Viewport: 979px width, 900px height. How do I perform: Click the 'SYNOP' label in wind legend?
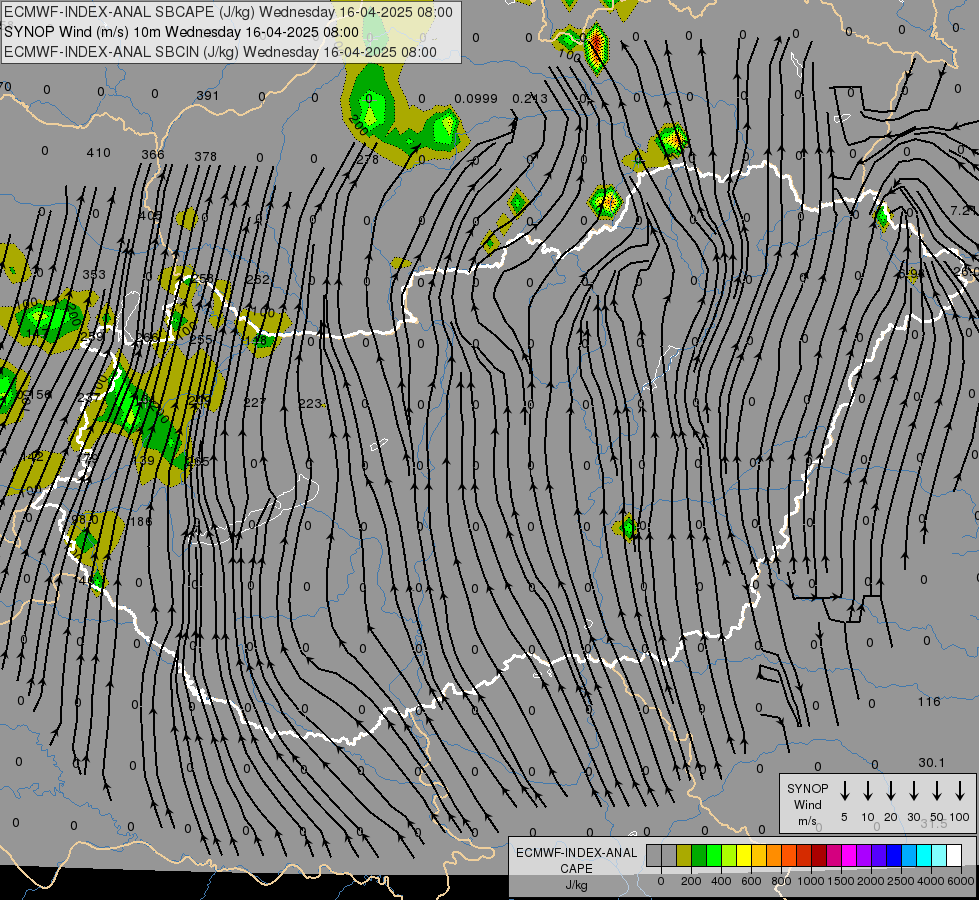pyautogui.click(x=807, y=788)
